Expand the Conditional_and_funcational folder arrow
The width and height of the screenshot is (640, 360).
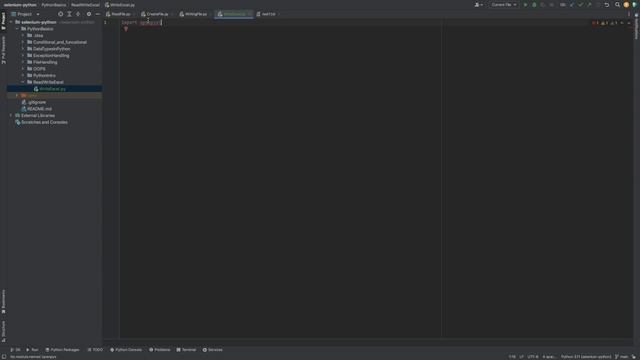23,42
